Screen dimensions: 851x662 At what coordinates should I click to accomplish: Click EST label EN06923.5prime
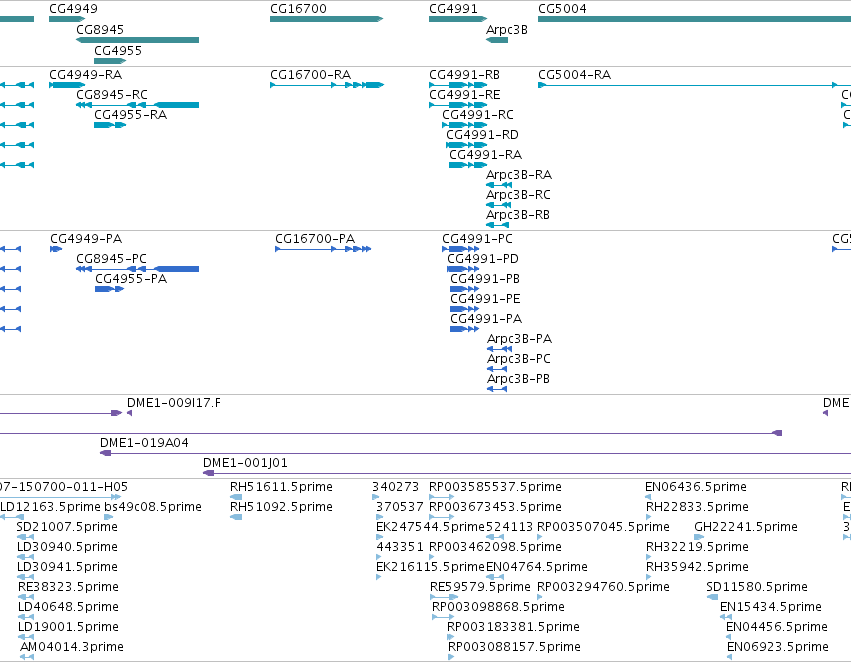coord(778,647)
